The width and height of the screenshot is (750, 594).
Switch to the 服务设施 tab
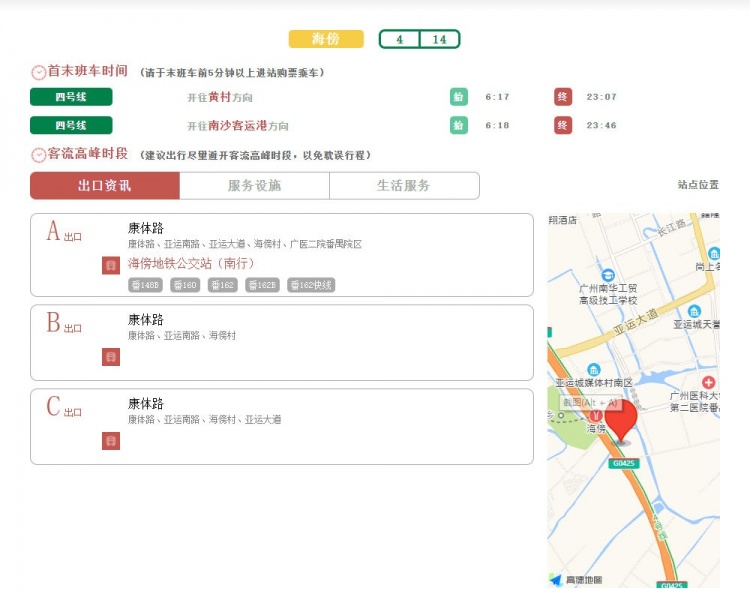[254, 186]
